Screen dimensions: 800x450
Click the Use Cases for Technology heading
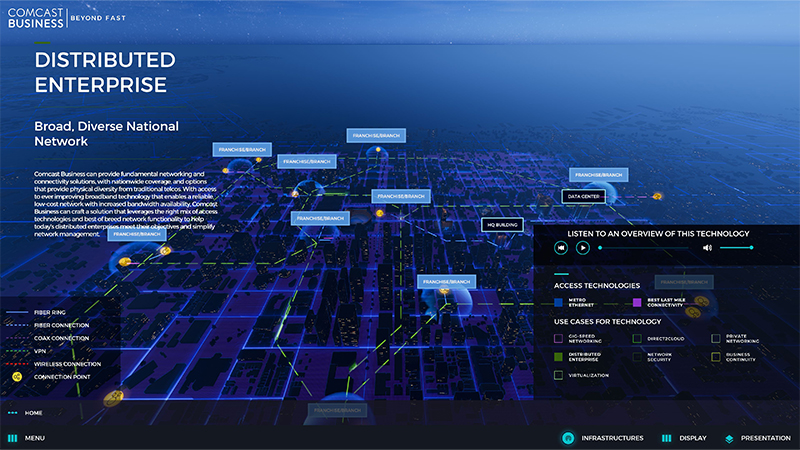click(x=608, y=322)
